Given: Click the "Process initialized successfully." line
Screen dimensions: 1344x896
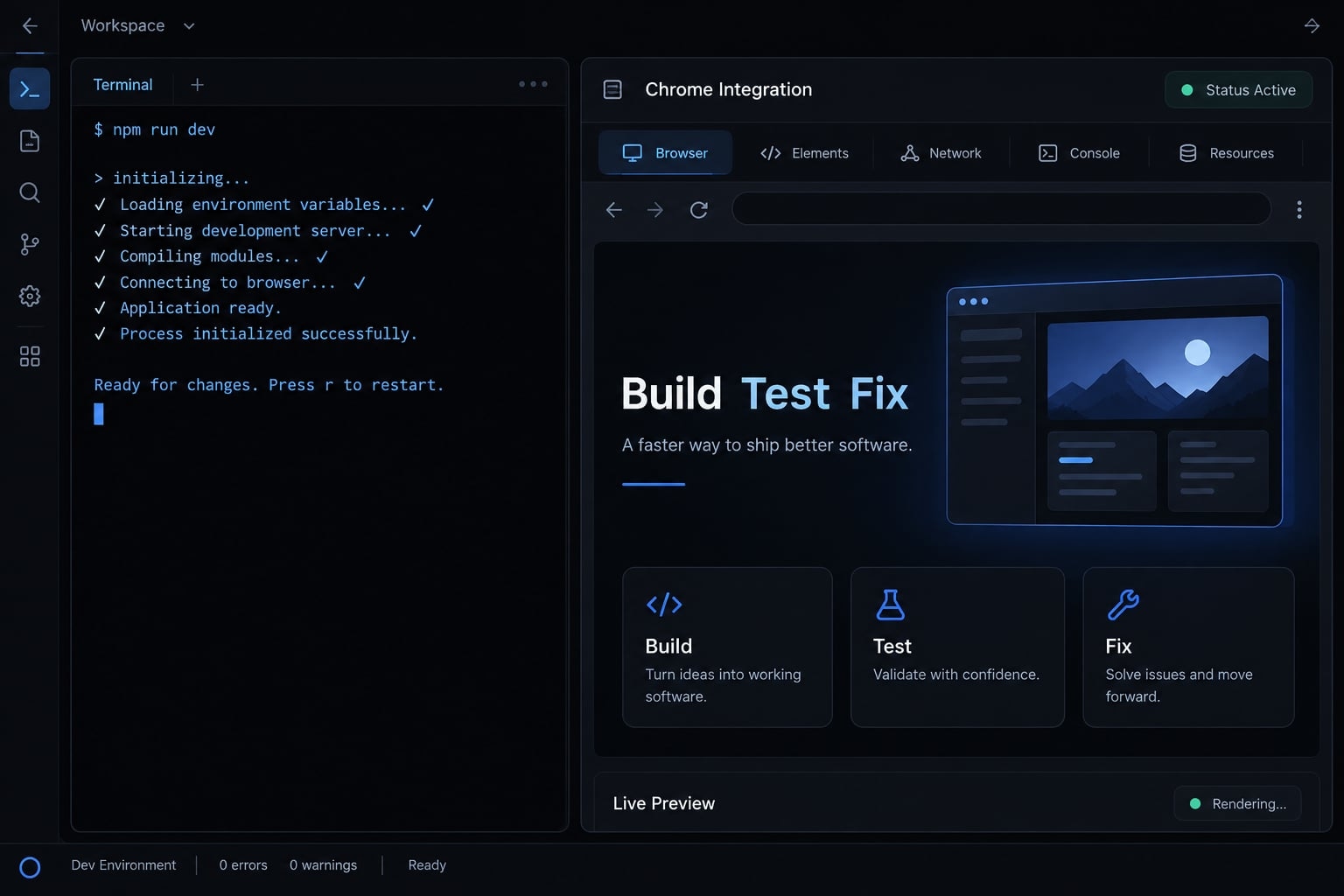Looking at the screenshot, I should point(255,333).
